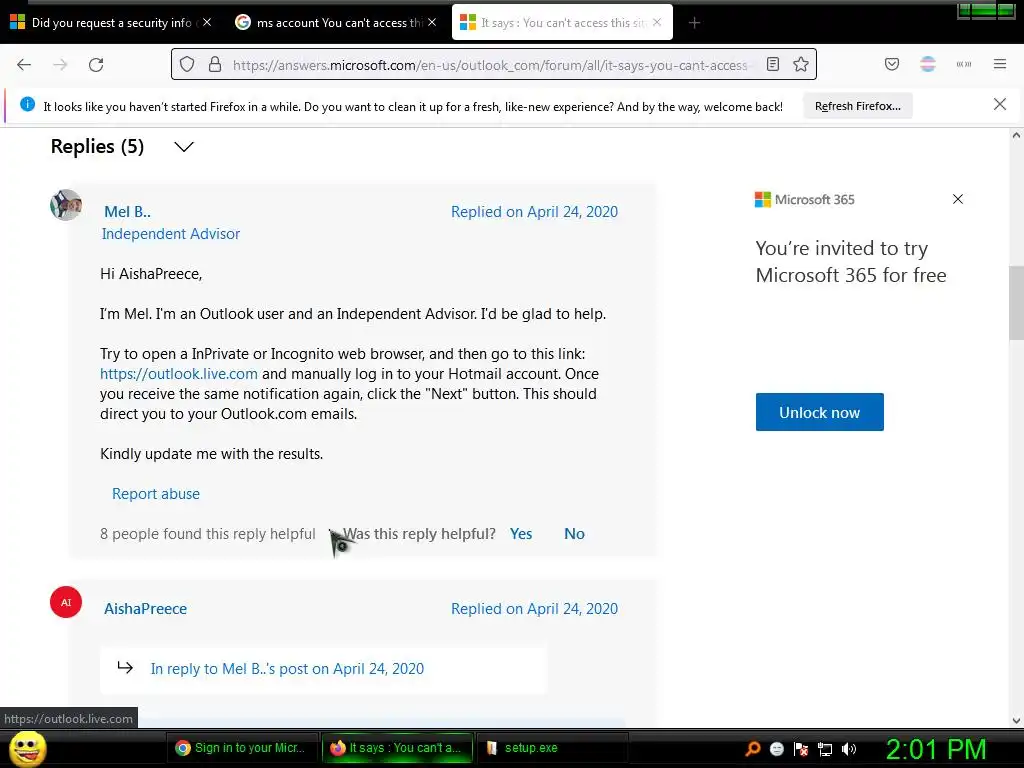
Task: Open 'In reply to Mel B..'s post' link
Action: pos(287,669)
